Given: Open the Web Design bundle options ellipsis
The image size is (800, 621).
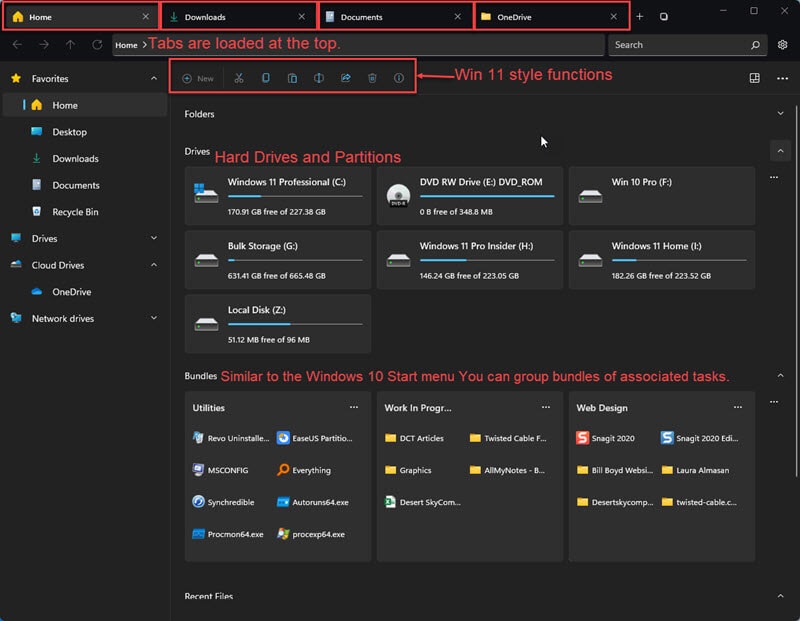Looking at the screenshot, I should (738, 407).
